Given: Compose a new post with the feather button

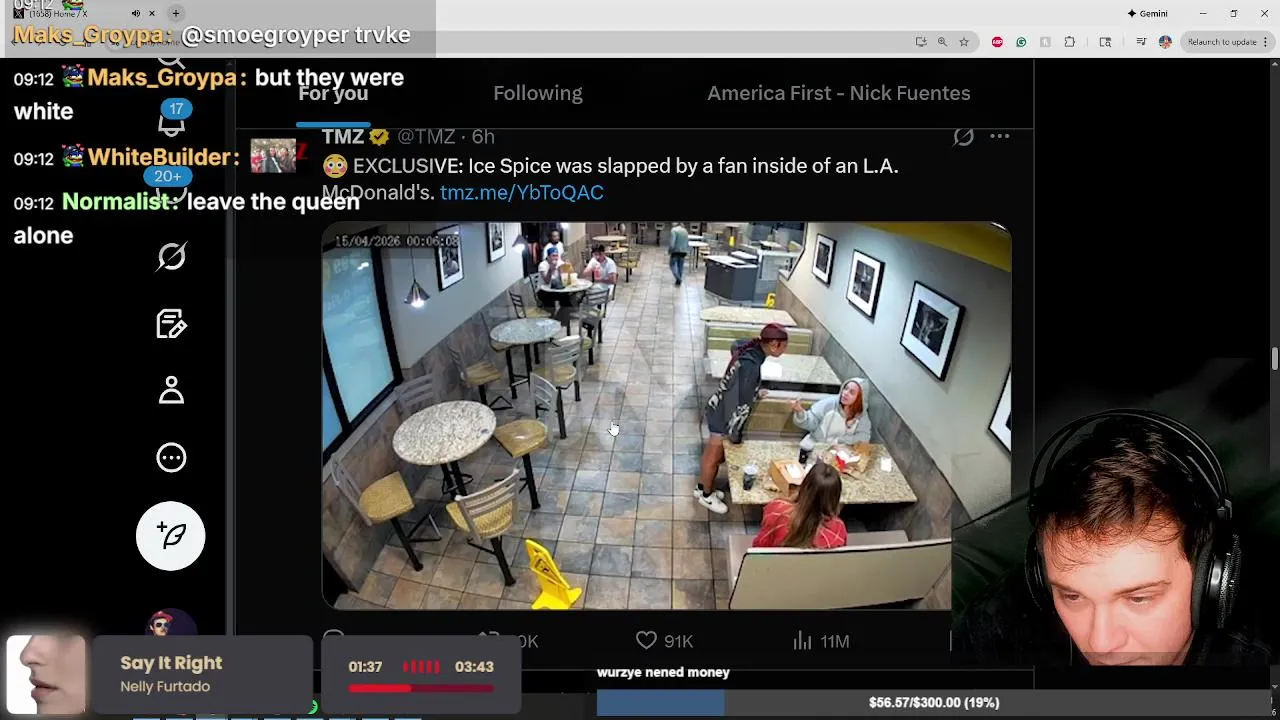Looking at the screenshot, I should click(x=171, y=536).
